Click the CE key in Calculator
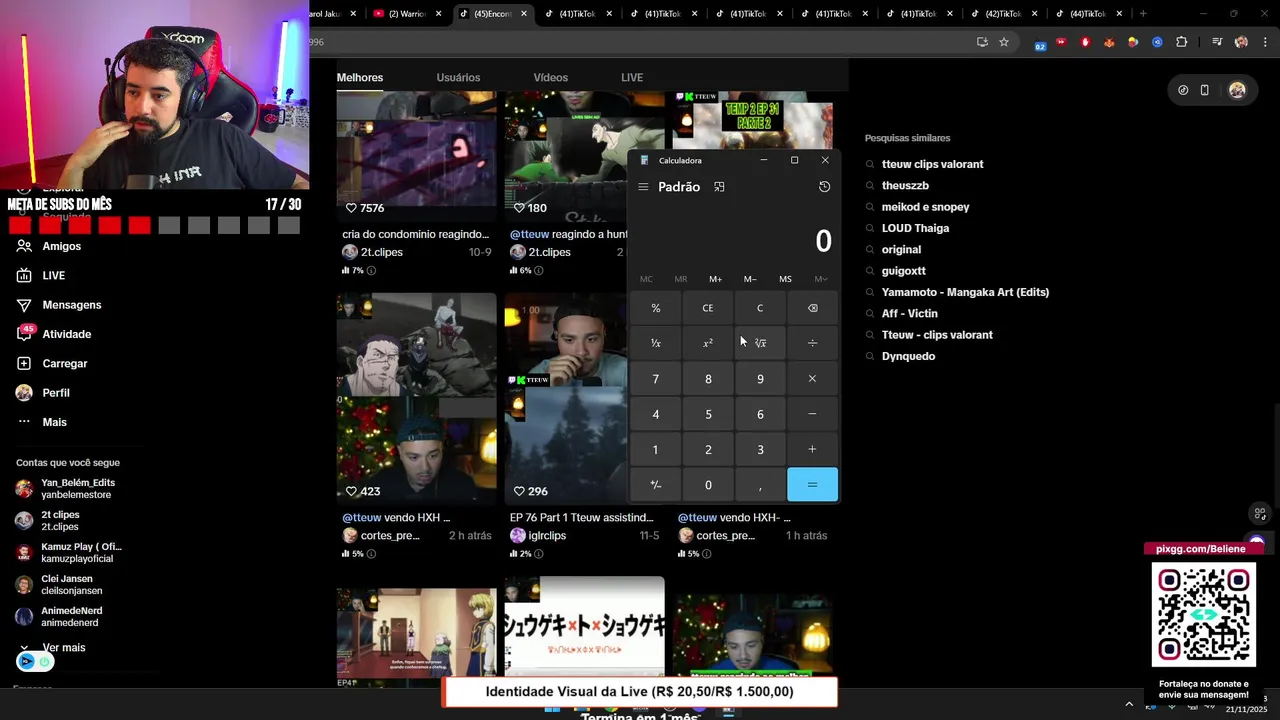 tap(708, 308)
